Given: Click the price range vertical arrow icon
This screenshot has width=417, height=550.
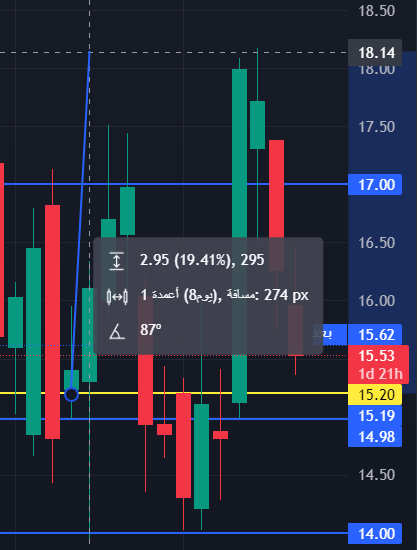Looking at the screenshot, I should [116, 261].
